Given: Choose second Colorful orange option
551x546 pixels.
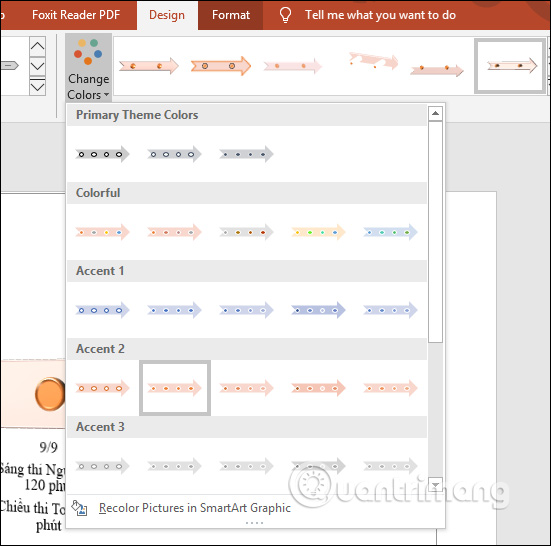Looking at the screenshot, I should coord(174,232).
